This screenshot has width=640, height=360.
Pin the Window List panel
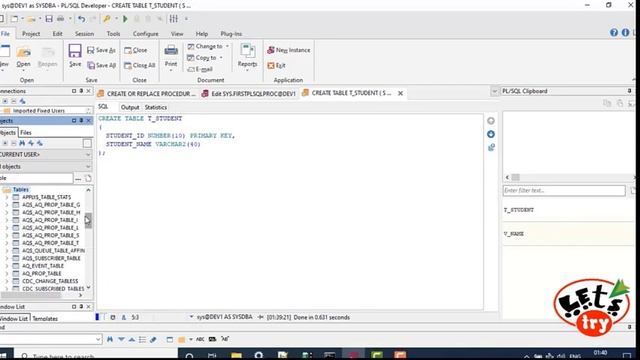(81, 307)
